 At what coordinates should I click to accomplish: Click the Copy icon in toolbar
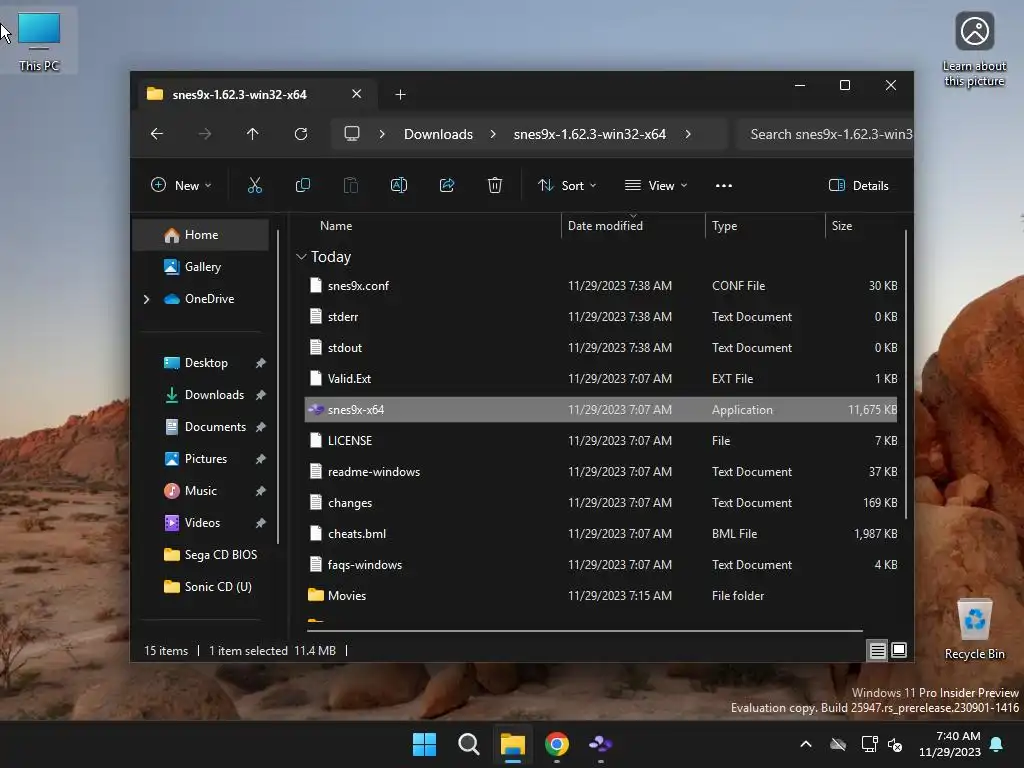[x=302, y=185]
